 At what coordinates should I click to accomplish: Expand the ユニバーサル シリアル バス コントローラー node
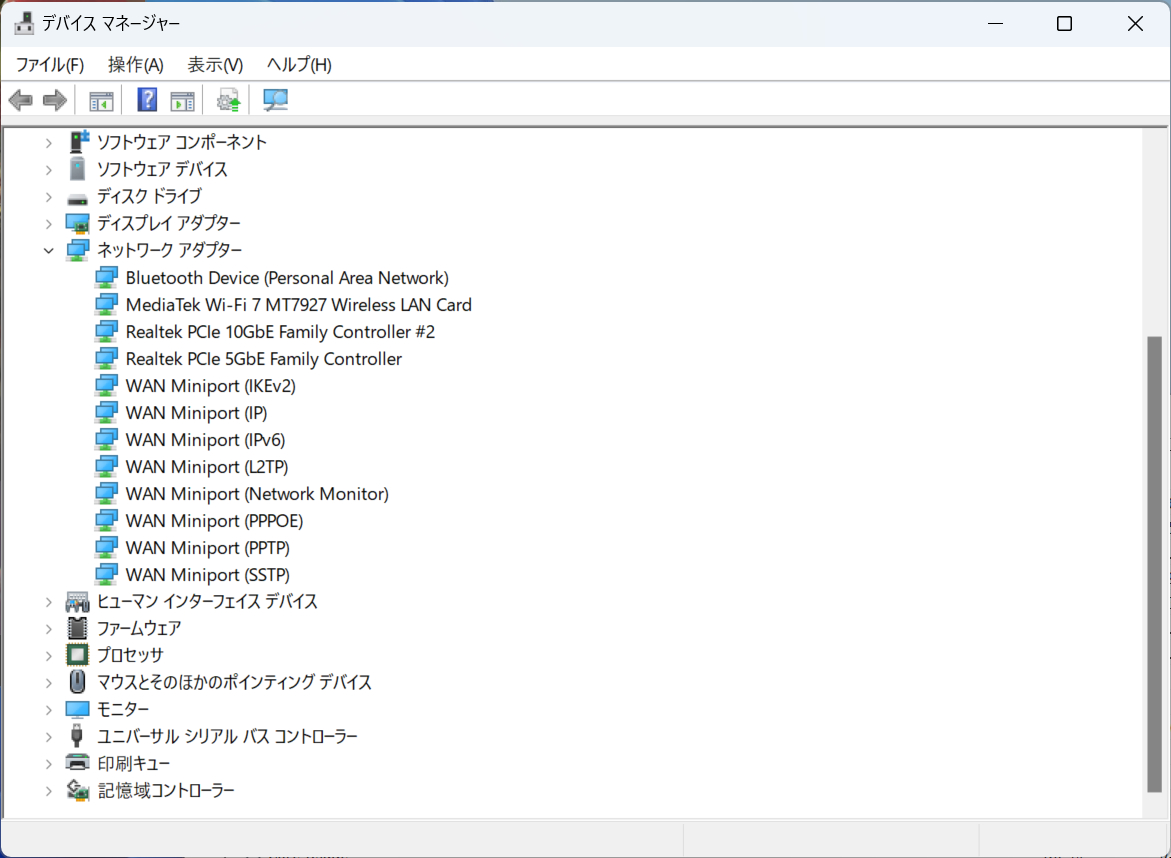click(49, 737)
